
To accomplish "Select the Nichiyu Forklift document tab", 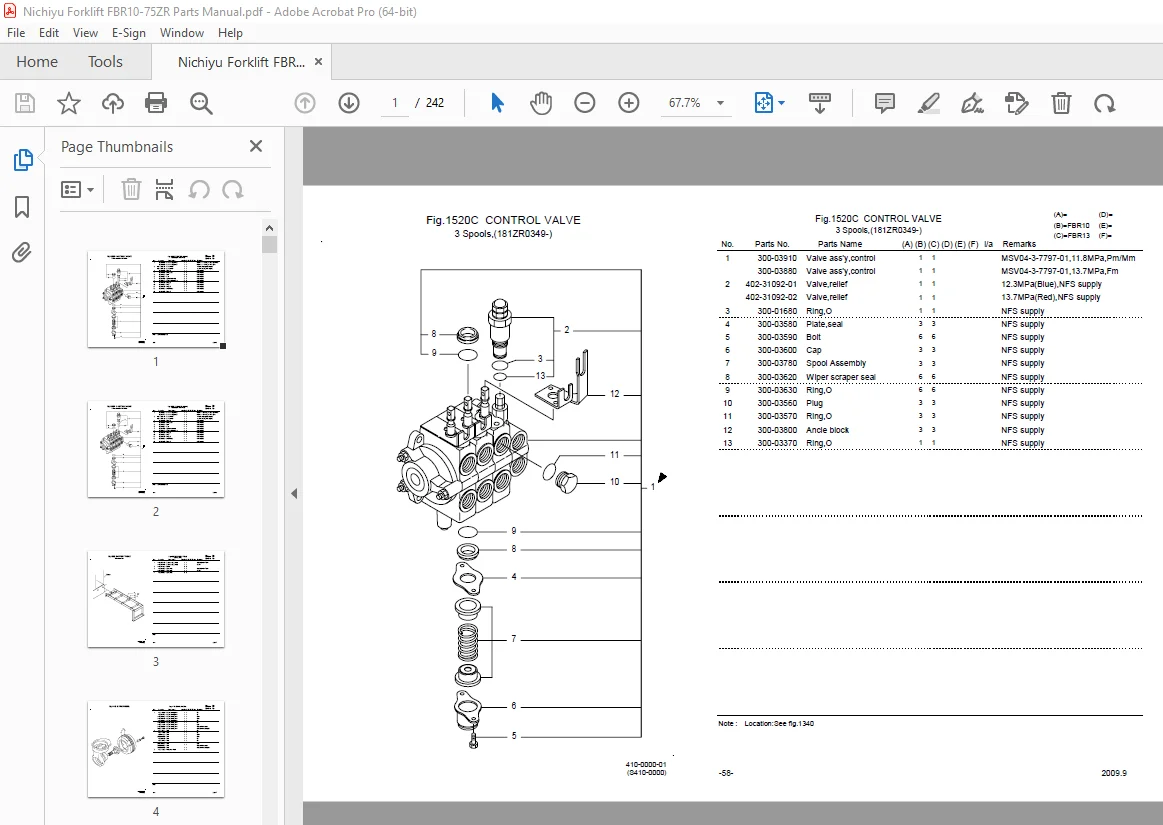I will click(241, 62).
